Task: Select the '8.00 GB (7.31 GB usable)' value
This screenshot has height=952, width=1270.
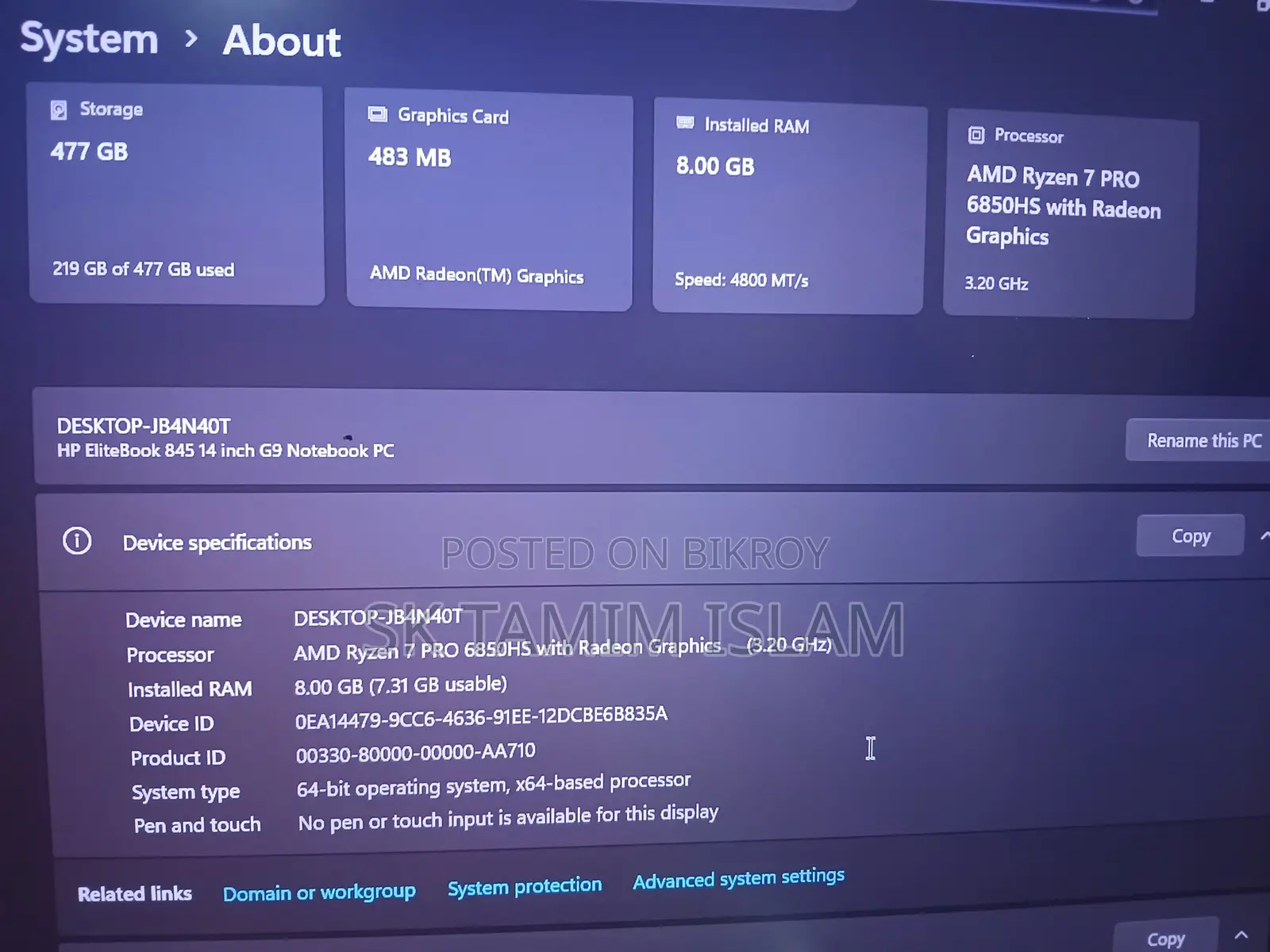Action: [401, 685]
